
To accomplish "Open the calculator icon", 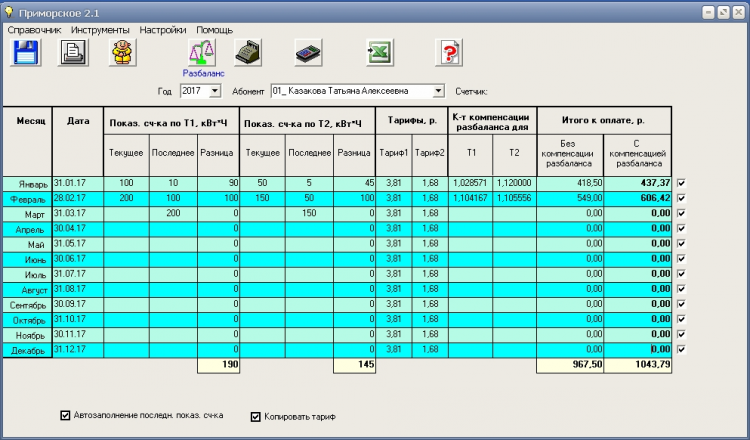I will click(x=308, y=52).
